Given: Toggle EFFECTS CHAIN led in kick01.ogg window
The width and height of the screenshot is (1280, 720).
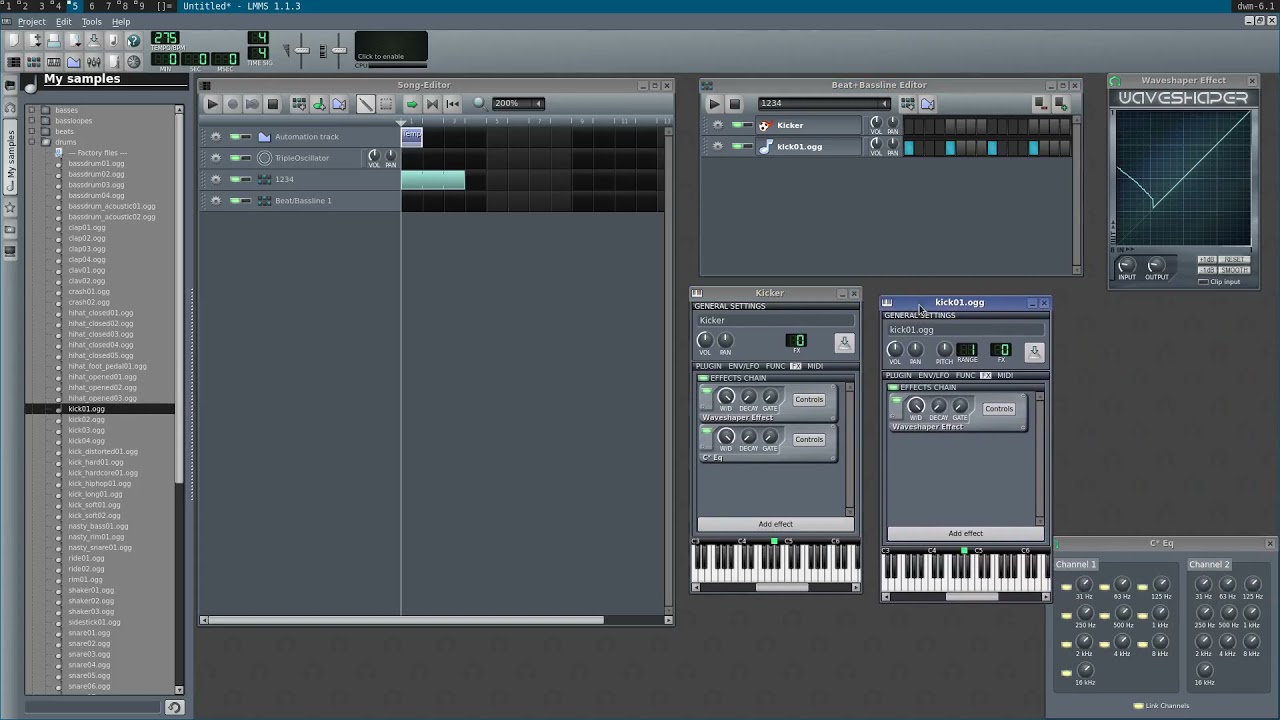Looking at the screenshot, I should [x=892, y=387].
